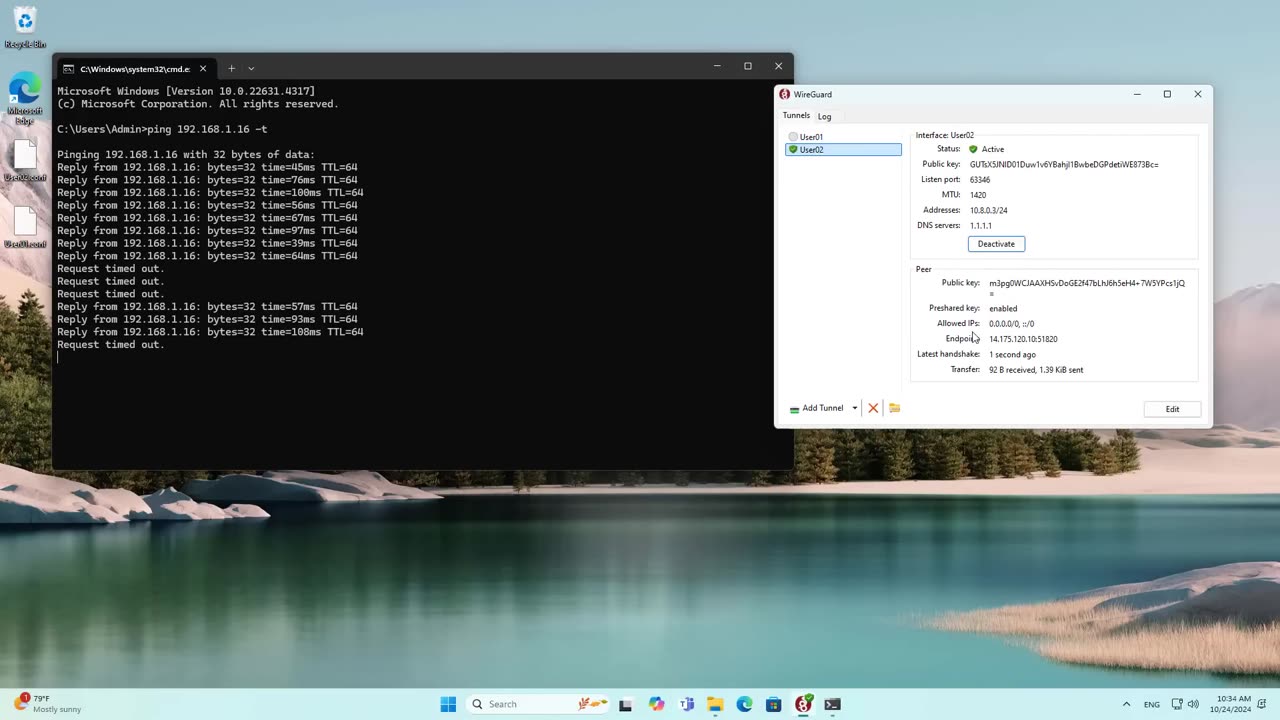Image resolution: width=1280 pixels, height=720 pixels.
Task: Show hidden system tray icons
Action: tap(1126, 704)
